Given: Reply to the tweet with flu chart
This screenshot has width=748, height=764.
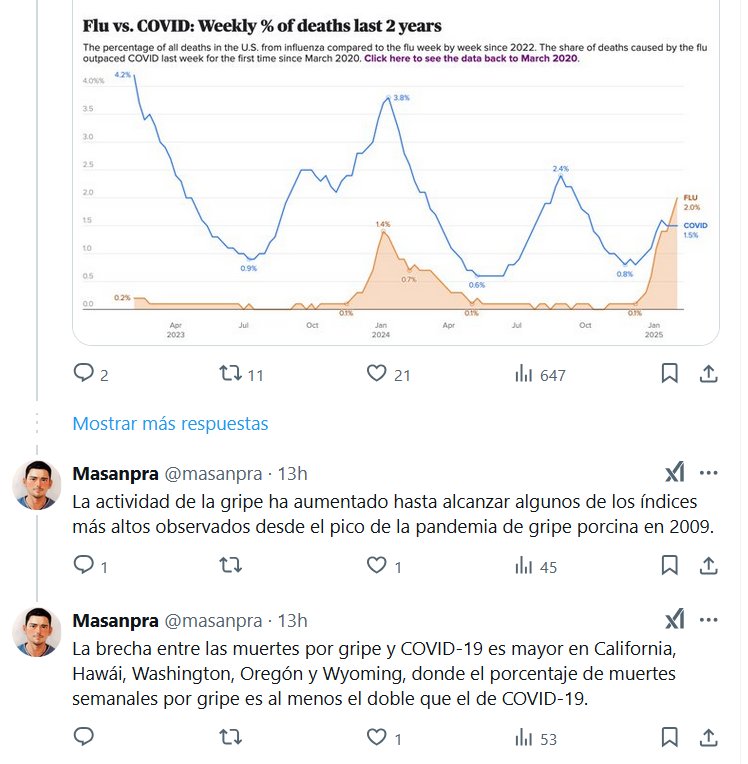Looking at the screenshot, I should pos(84,374).
